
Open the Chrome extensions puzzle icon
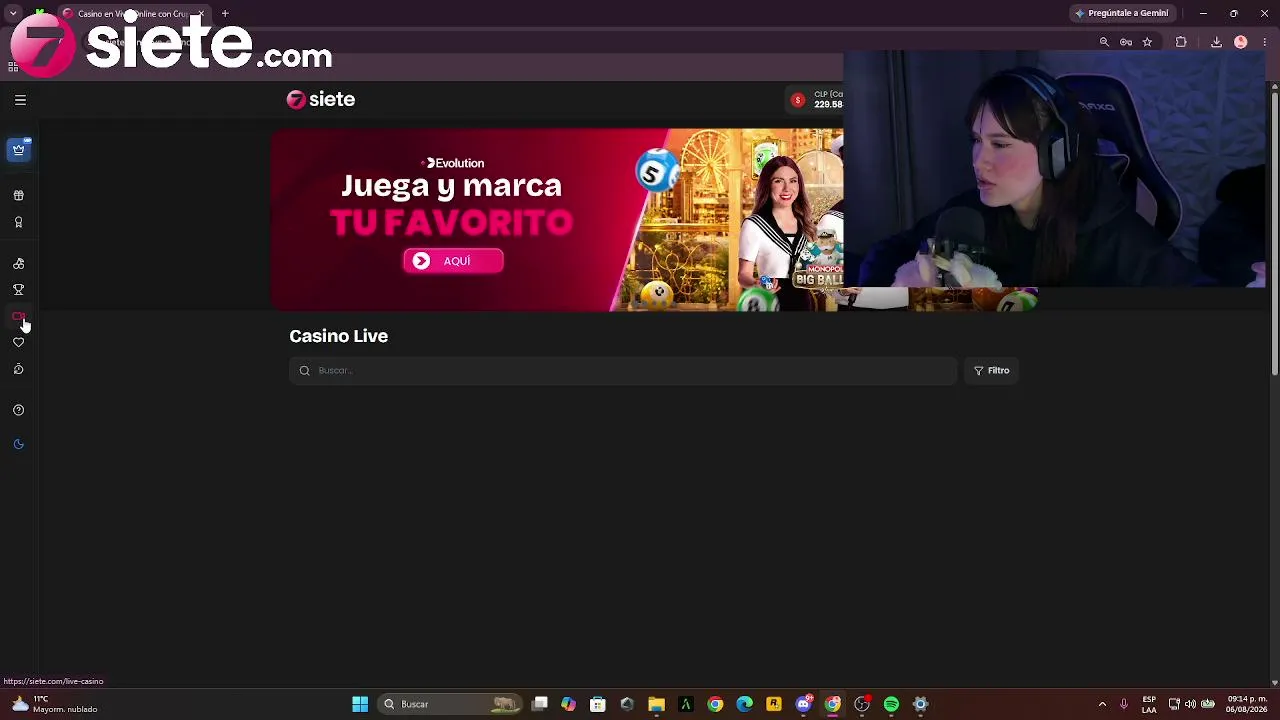click(1181, 42)
